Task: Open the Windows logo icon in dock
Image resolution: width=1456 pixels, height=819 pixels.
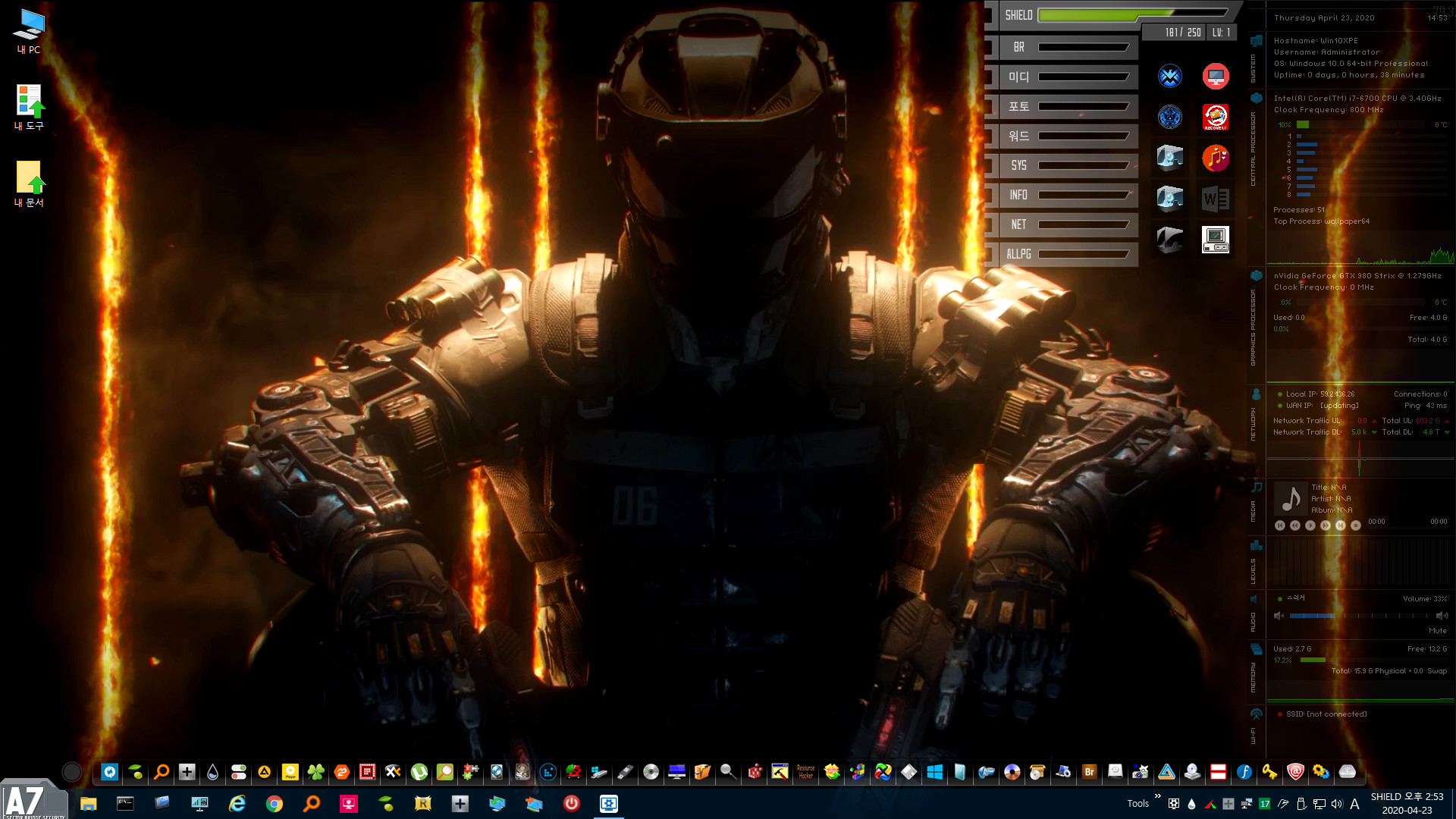Action: pos(934,772)
